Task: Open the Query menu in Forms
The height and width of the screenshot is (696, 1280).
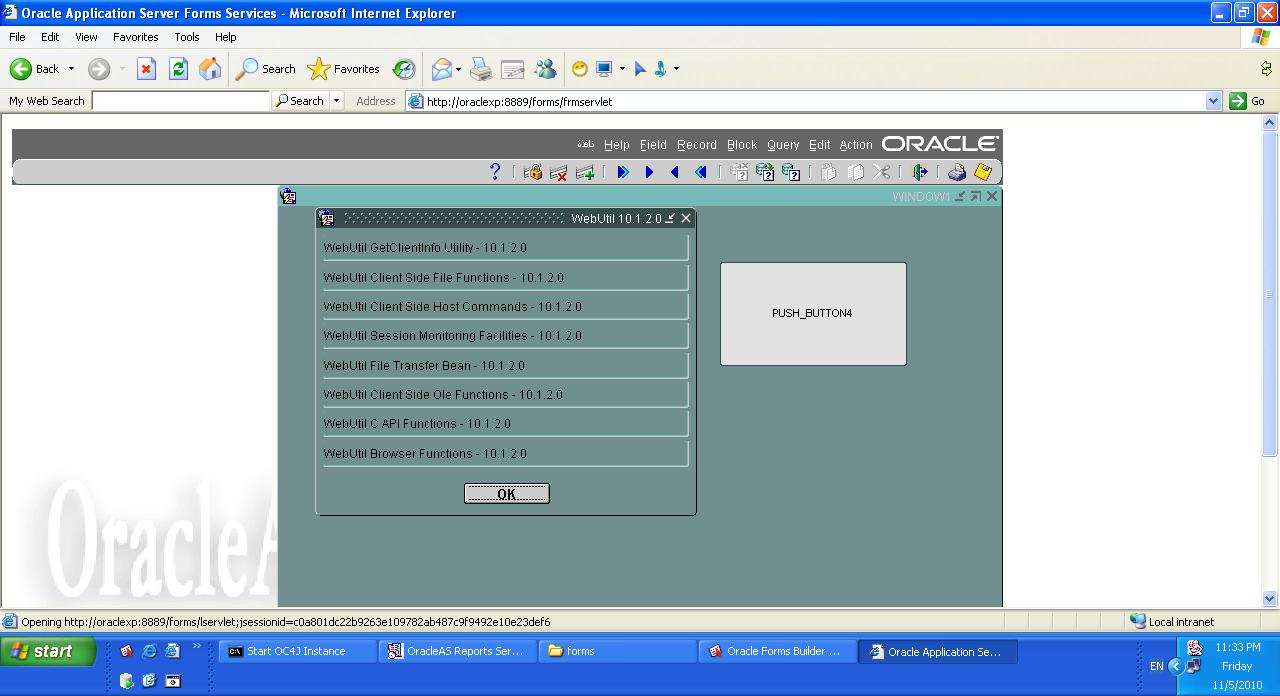Action: 783,145
